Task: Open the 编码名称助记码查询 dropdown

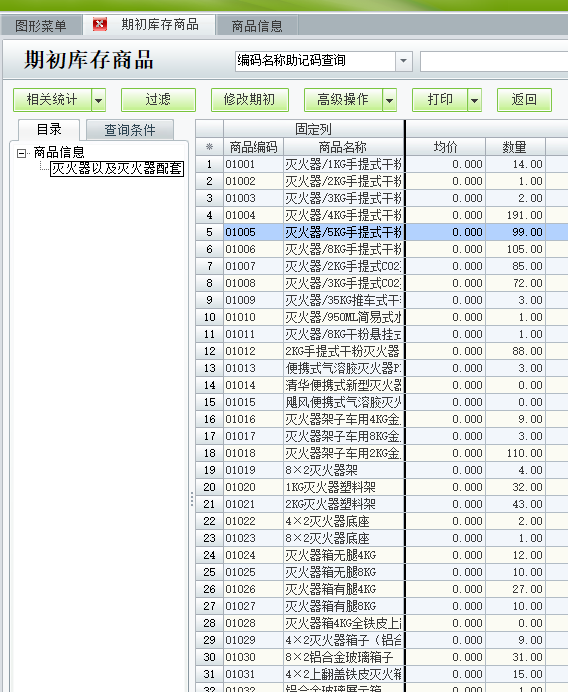Action: pos(403,61)
